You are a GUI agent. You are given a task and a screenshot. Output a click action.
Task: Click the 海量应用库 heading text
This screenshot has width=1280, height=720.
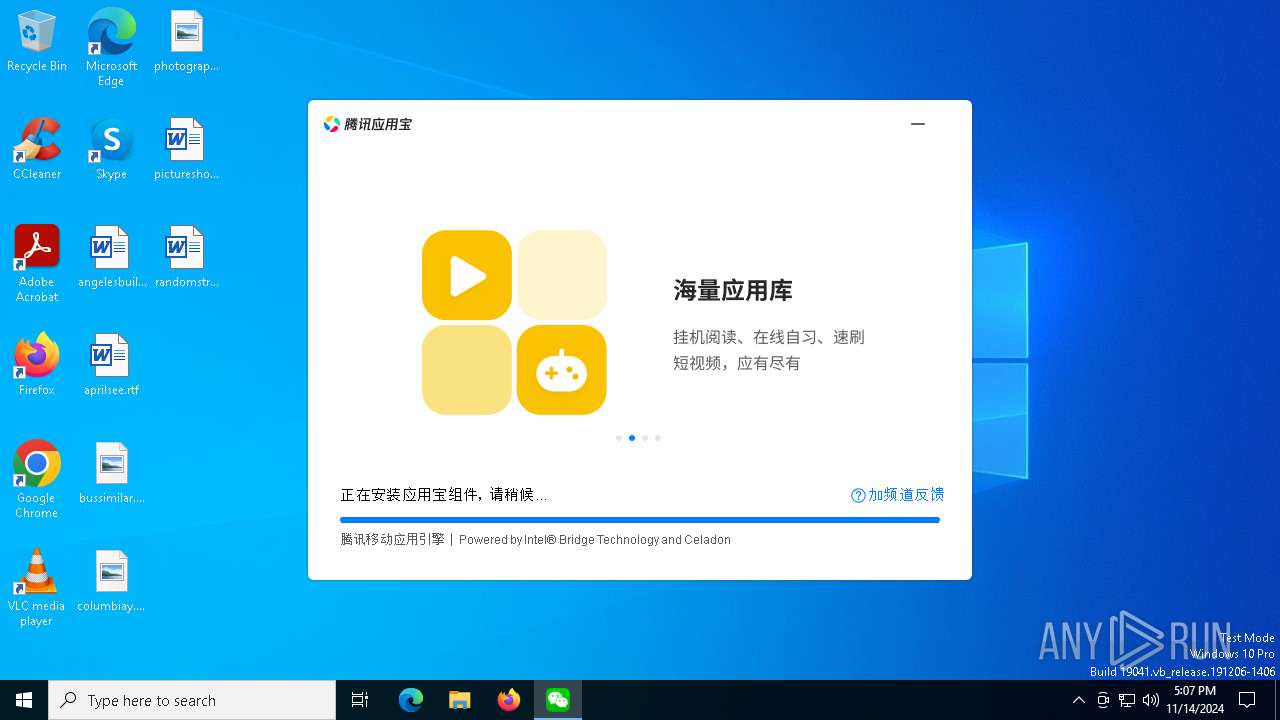point(733,291)
